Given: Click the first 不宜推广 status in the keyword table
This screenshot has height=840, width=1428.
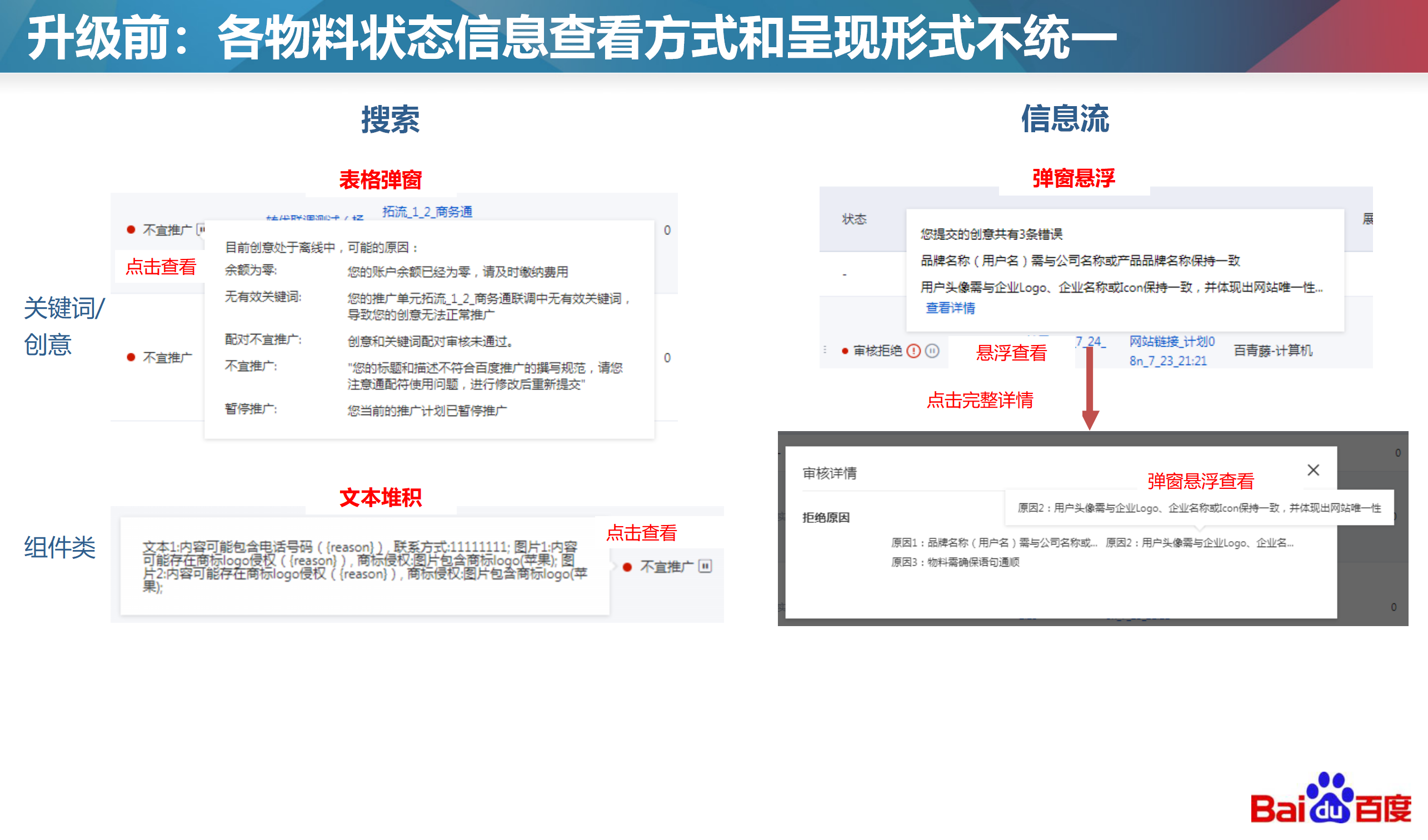Looking at the screenshot, I should click(167, 230).
